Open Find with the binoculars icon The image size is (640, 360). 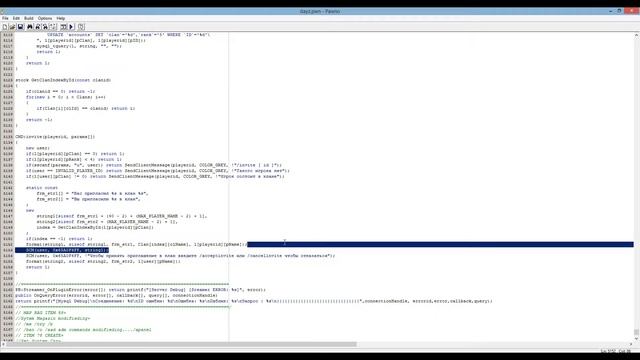(30, 27)
